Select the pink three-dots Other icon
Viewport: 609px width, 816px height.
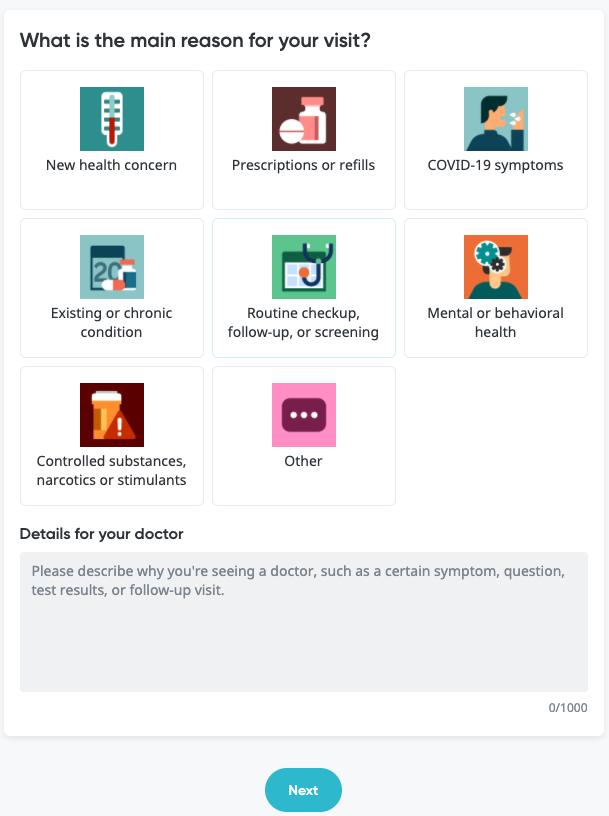(x=304, y=415)
